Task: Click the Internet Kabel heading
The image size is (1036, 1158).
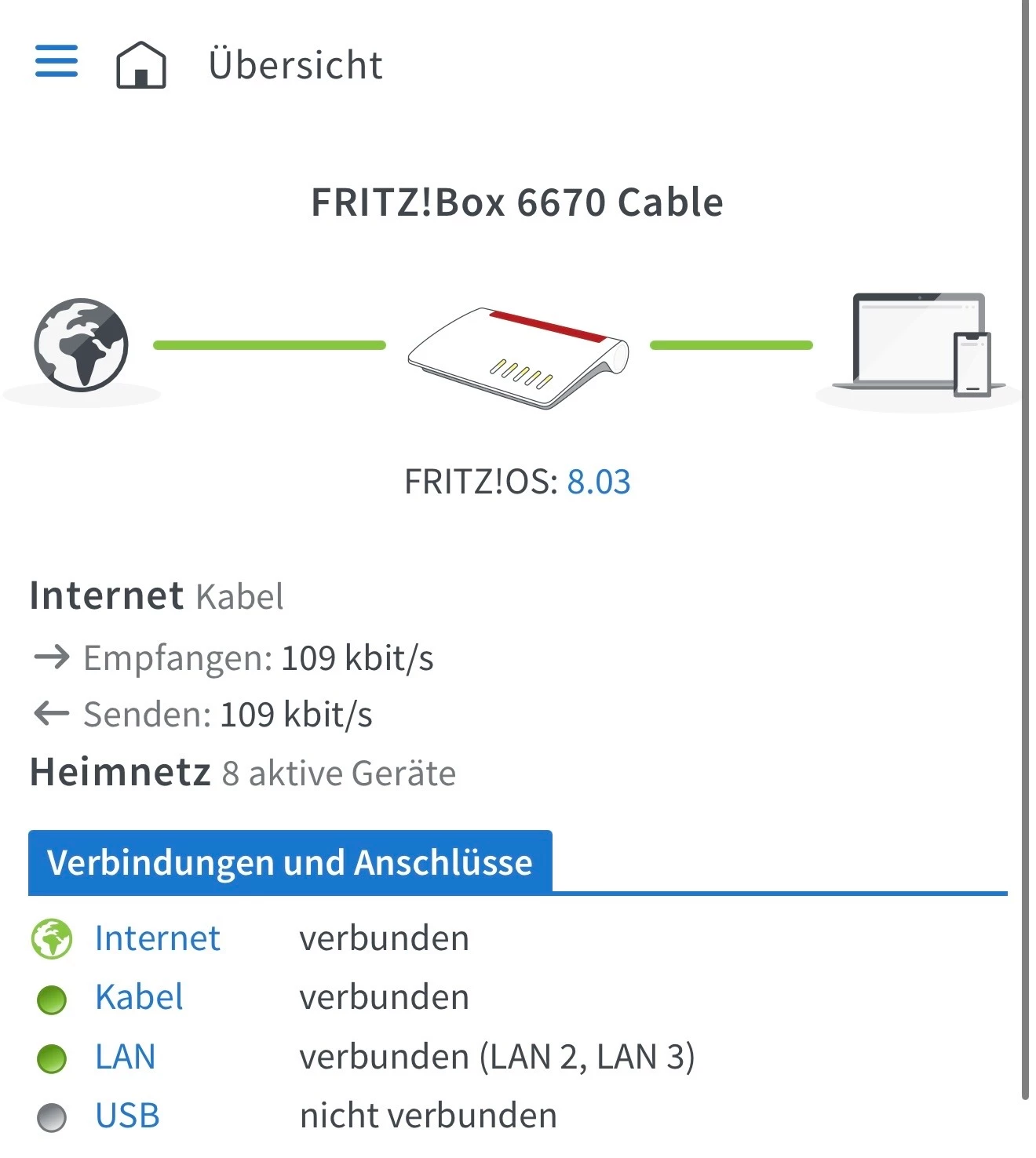Action: pyautogui.click(x=156, y=596)
